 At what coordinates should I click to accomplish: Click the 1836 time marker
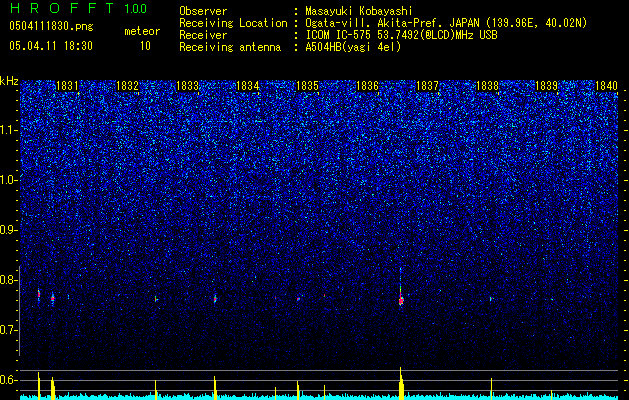pyautogui.click(x=367, y=86)
